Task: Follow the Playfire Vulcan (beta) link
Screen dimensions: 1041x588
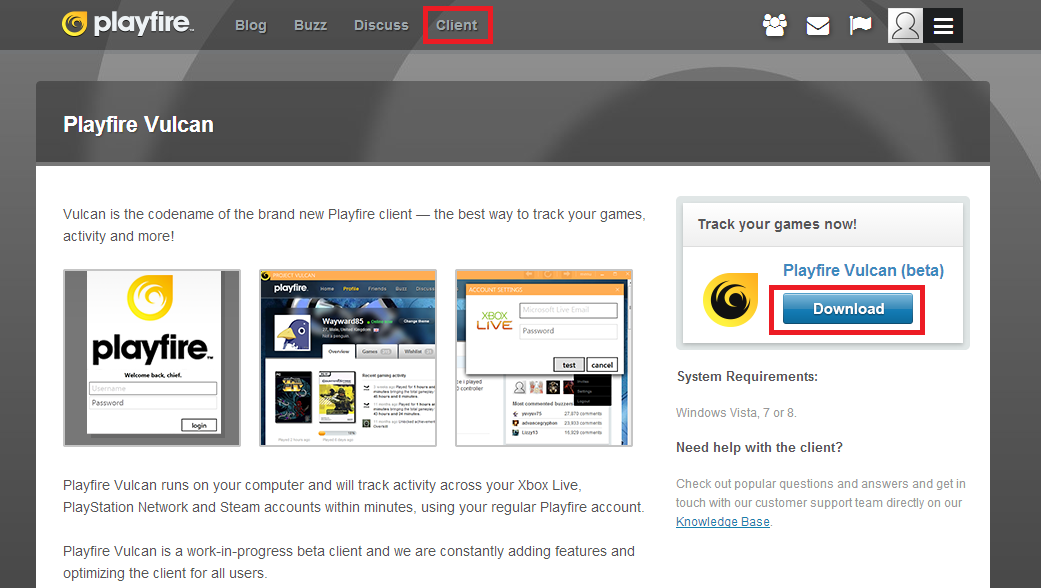Action: pos(863,270)
